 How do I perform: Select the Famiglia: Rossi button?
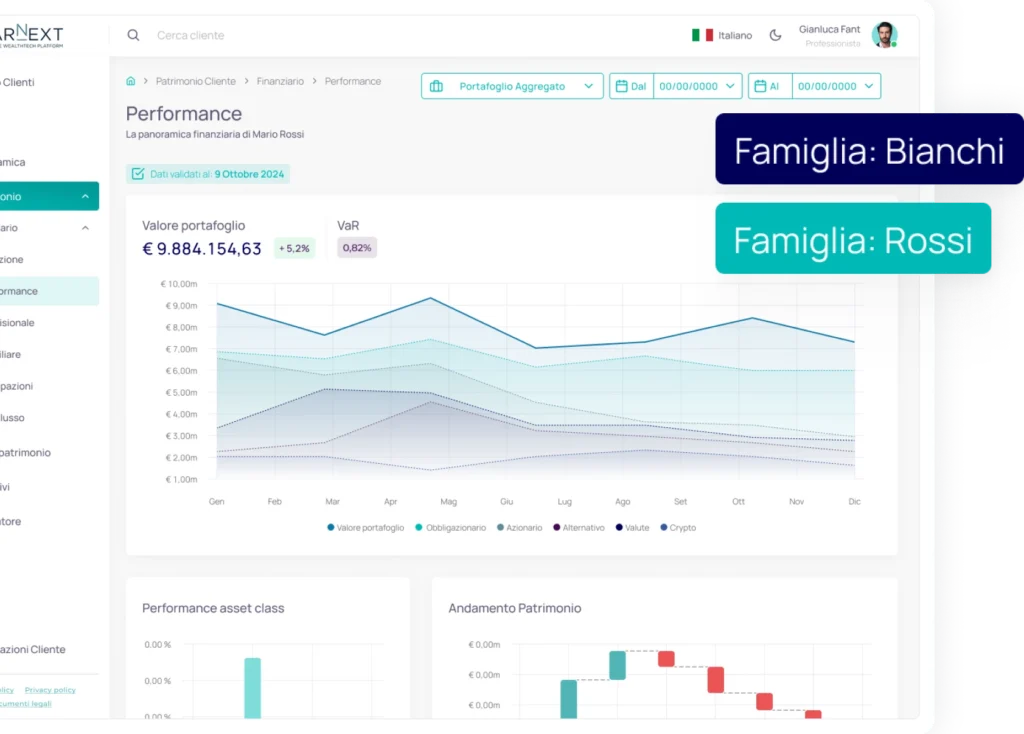tap(853, 240)
